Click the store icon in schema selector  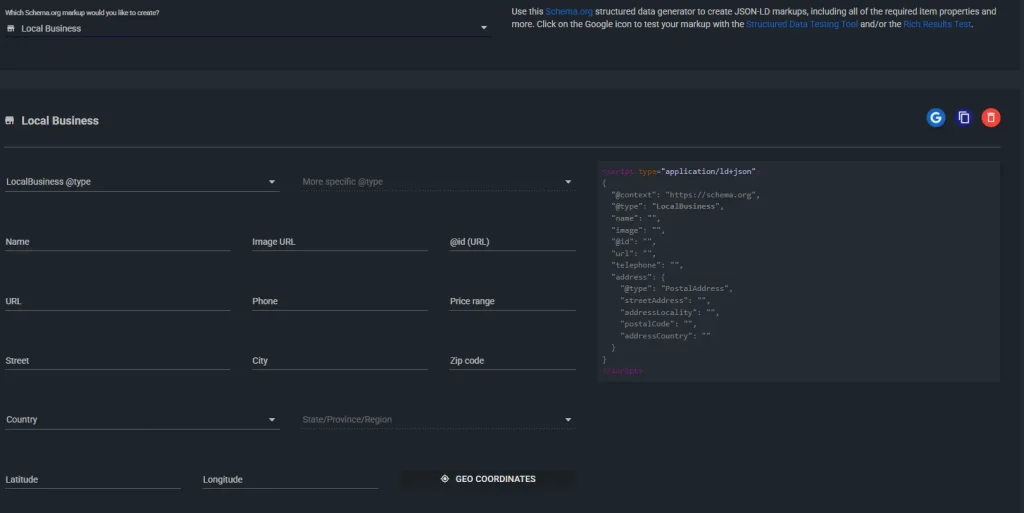pyautogui.click(x=10, y=29)
